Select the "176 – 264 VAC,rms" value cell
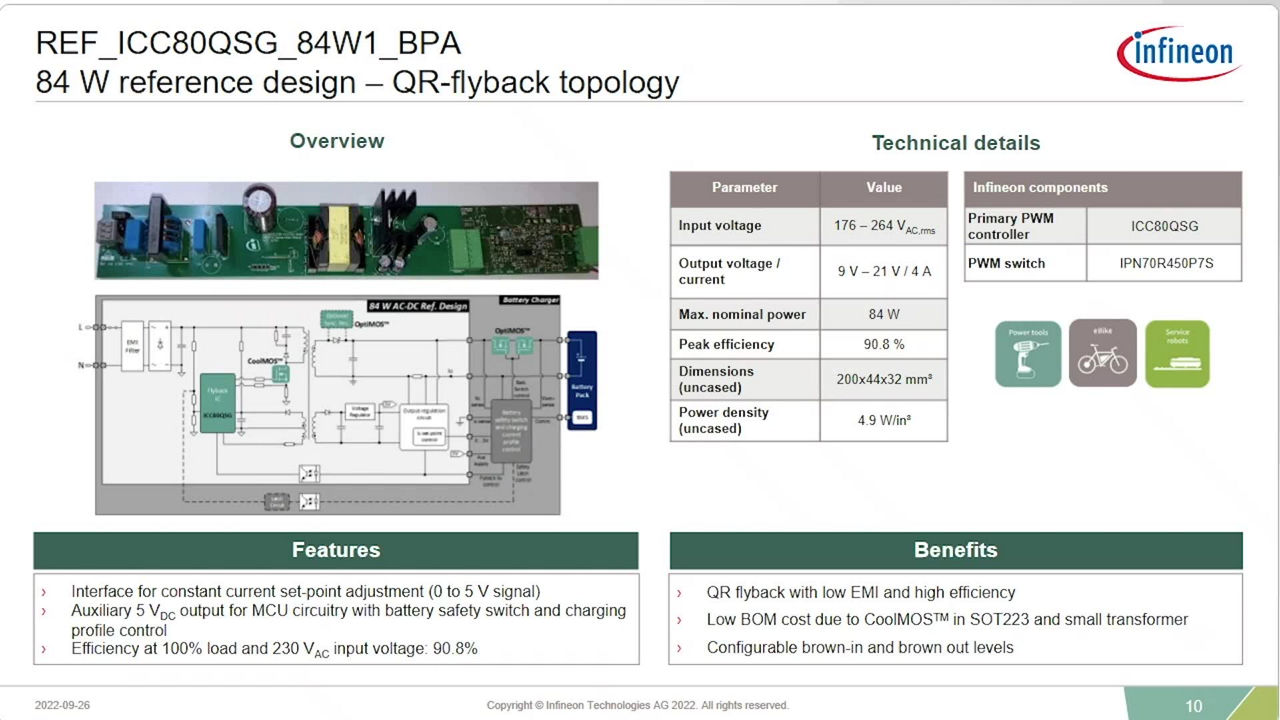 click(x=884, y=226)
